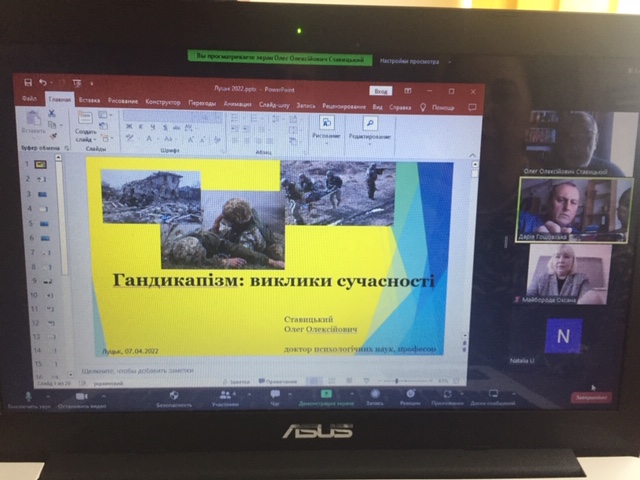Viewport: 640px width, 480px height.
Task: Click the slide Layout icon in Слайды group
Action: click(103, 115)
